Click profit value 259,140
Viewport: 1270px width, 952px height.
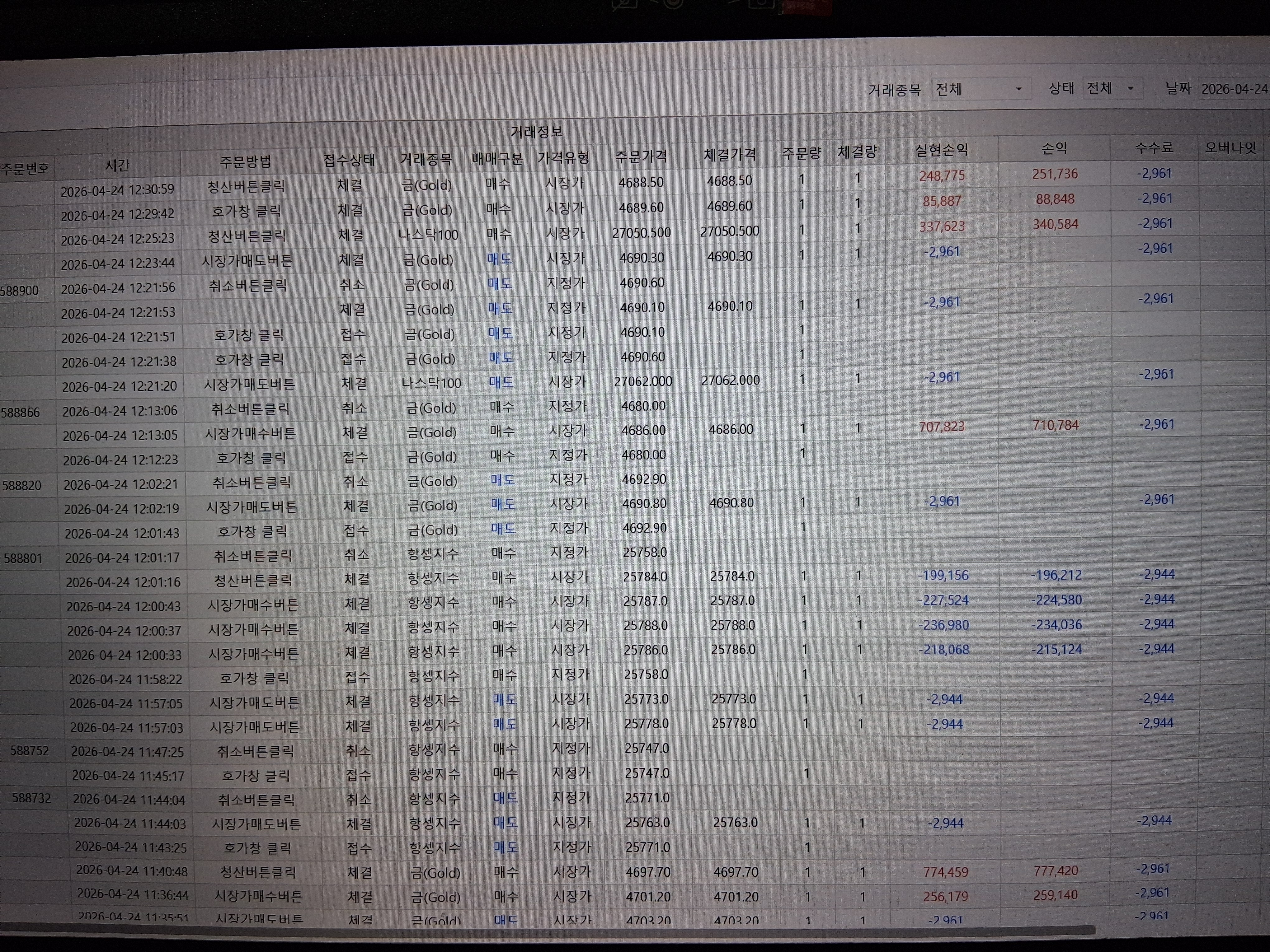1055,895
